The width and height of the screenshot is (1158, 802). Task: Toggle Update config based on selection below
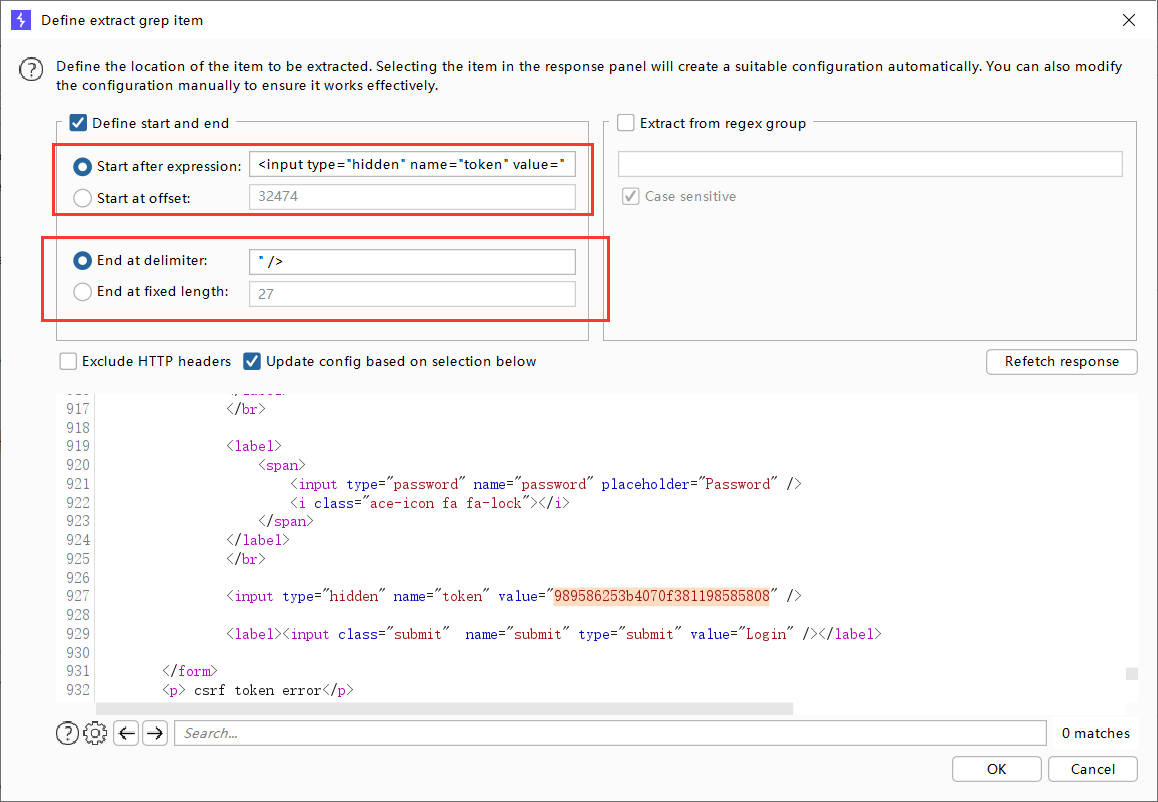(252, 361)
